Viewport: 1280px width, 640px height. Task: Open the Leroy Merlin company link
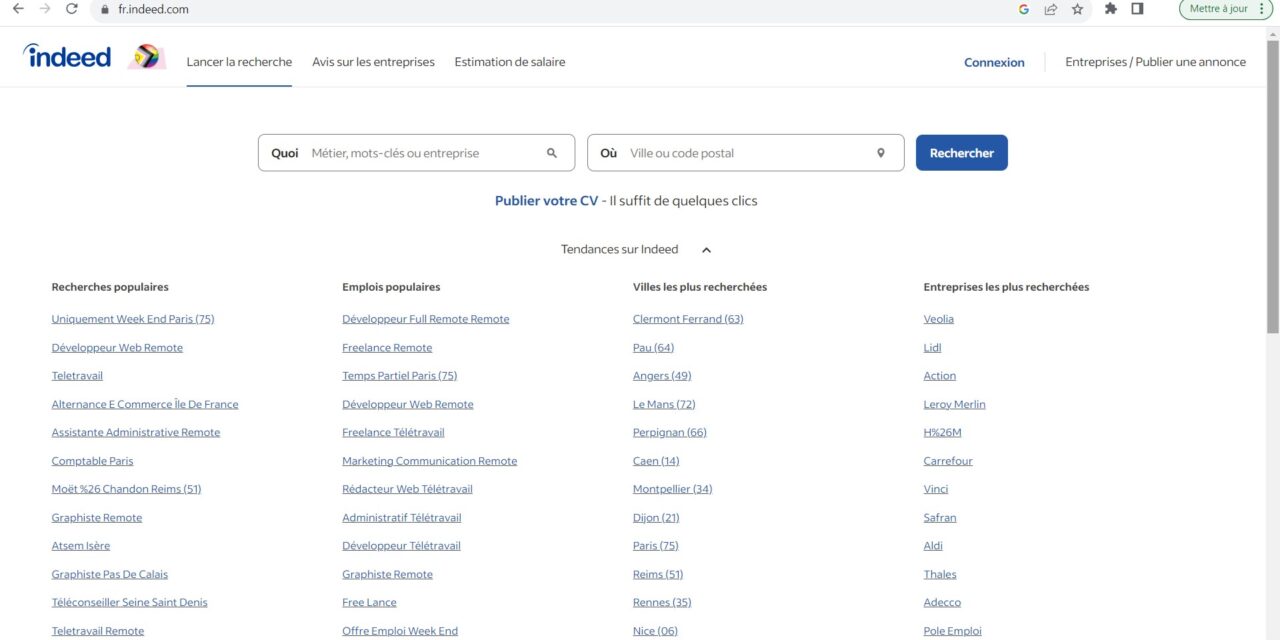[x=955, y=404]
